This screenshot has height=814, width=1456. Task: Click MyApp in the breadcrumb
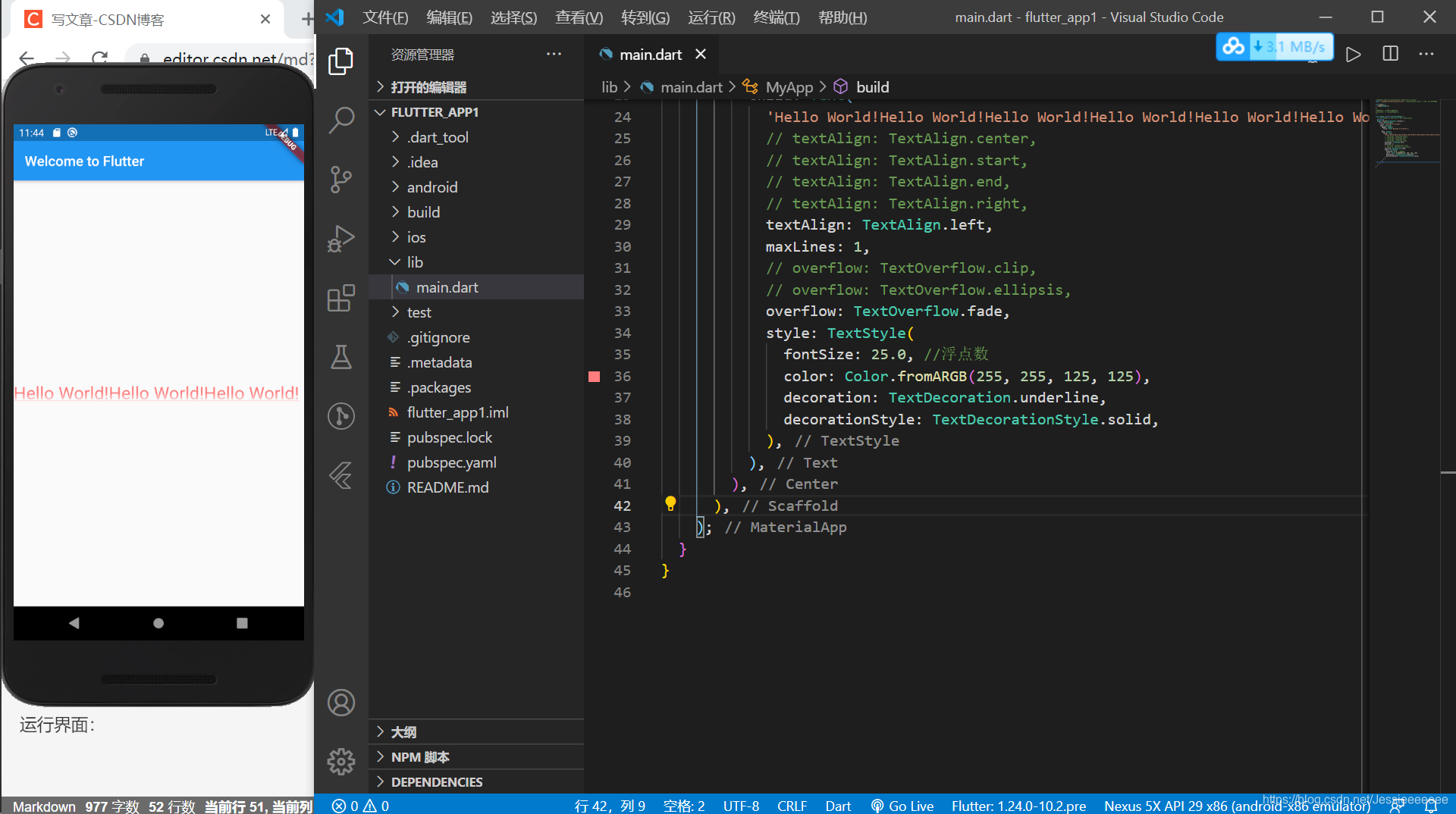[789, 87]
